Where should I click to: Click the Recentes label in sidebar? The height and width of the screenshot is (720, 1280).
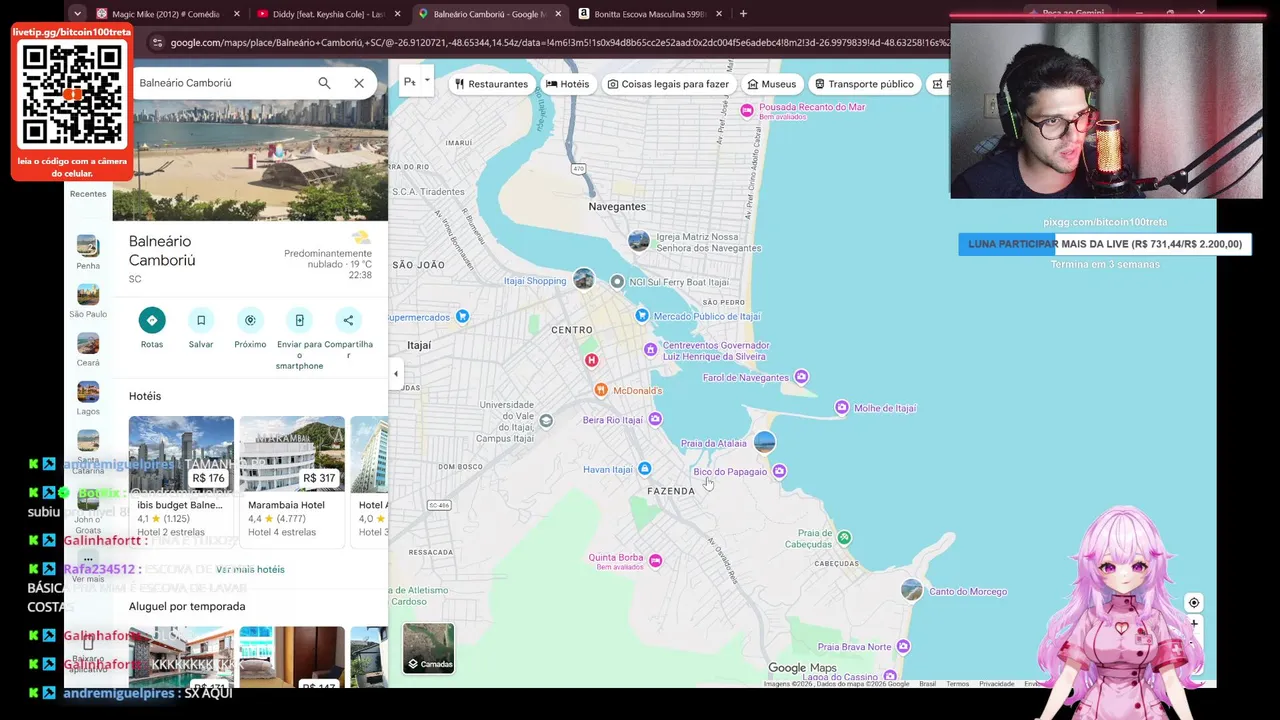point(88,194)
